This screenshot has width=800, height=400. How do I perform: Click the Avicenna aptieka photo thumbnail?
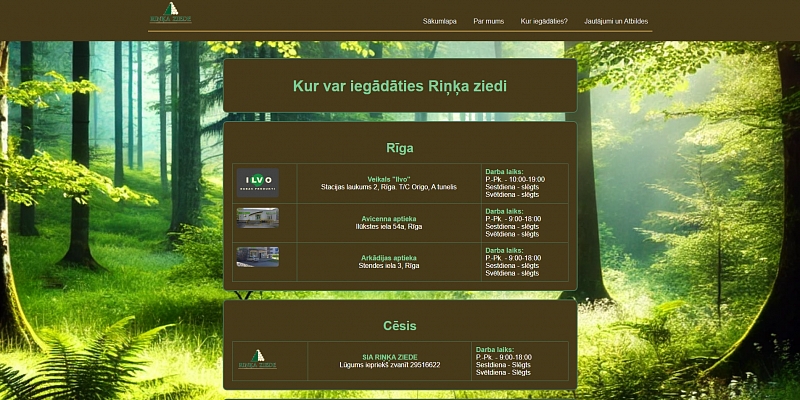pos(258,218)
